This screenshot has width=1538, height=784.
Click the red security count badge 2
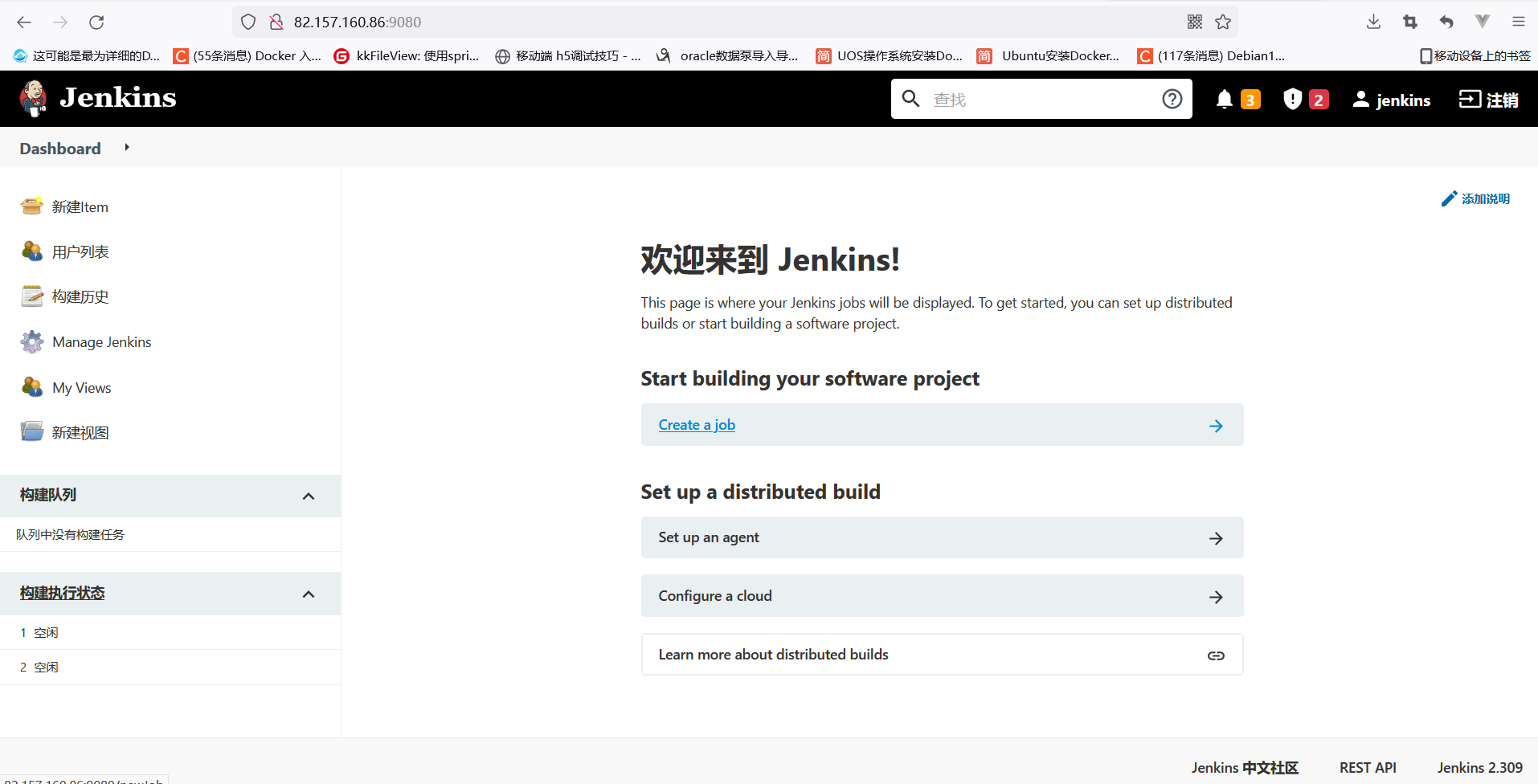[1319, 100]
